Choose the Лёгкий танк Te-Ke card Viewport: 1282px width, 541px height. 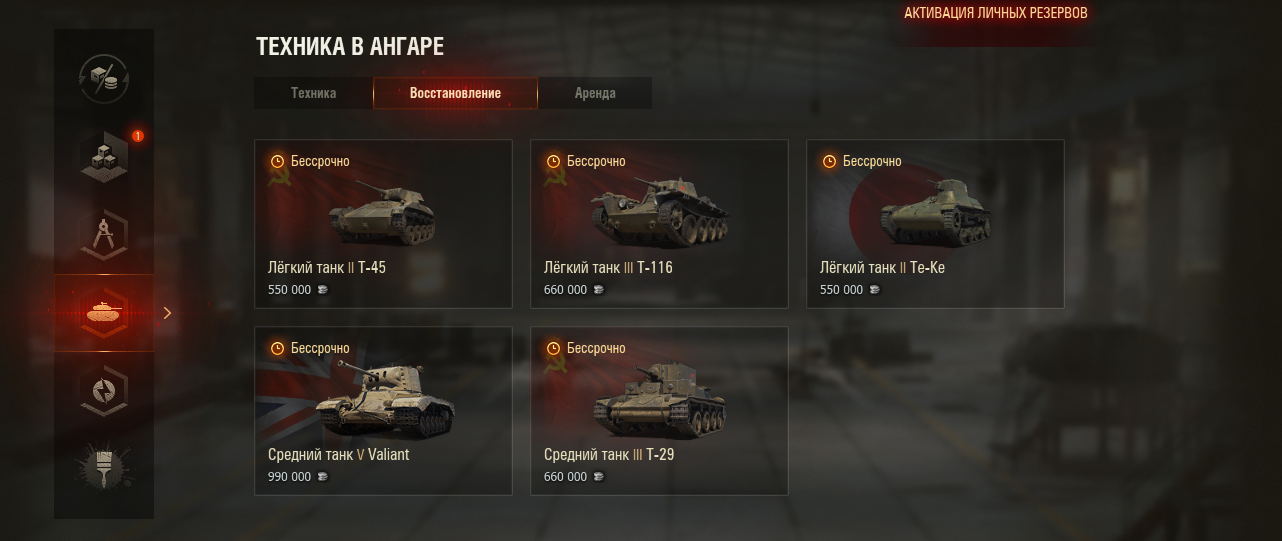pos(935,224)
